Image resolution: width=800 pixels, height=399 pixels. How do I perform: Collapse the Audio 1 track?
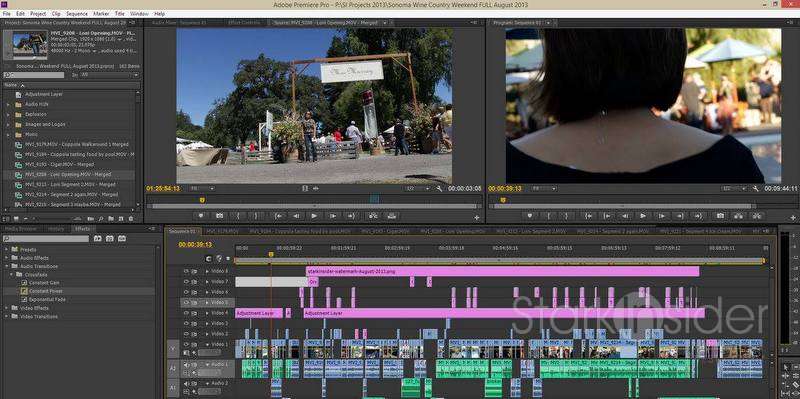tap(207, 365)
